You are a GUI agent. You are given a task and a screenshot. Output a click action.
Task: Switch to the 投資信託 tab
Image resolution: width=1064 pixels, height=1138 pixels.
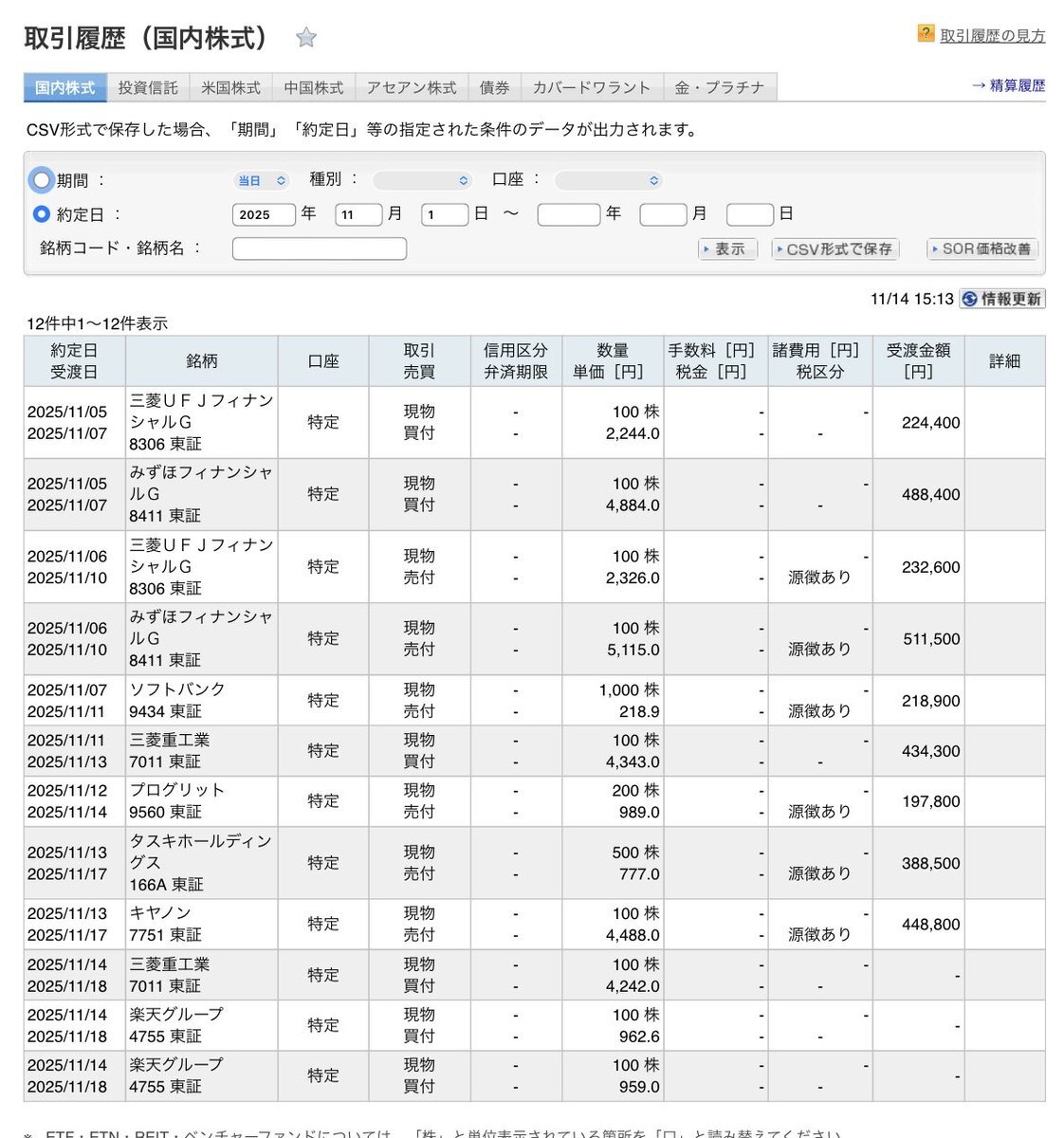148,87
